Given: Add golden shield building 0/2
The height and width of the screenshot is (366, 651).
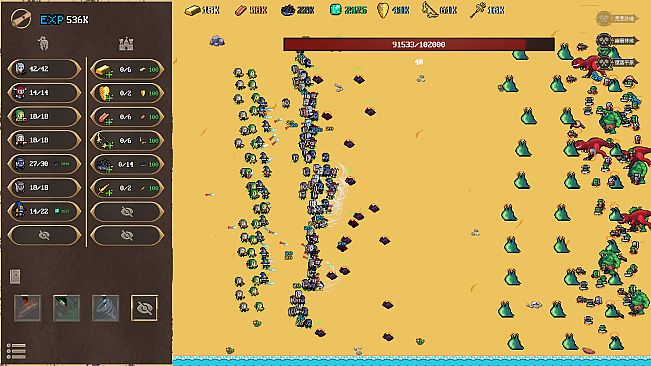Looking at the screenshot, I should 127,93.
